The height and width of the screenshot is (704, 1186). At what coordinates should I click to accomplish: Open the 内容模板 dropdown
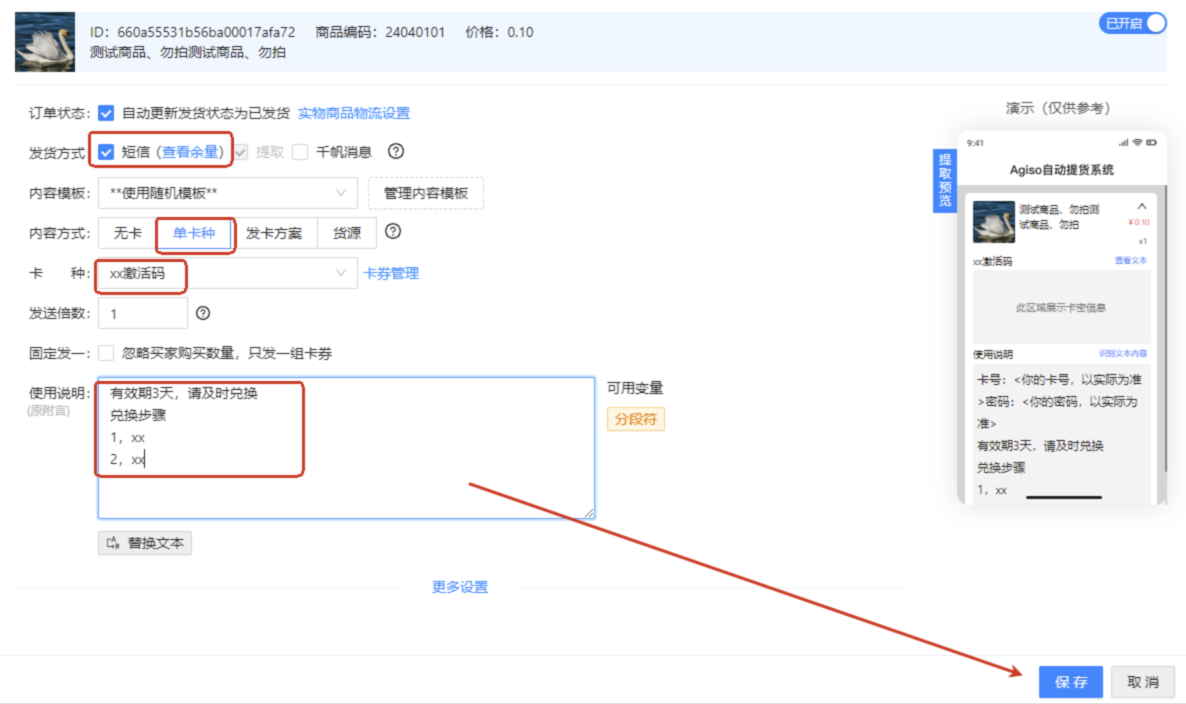227,193
